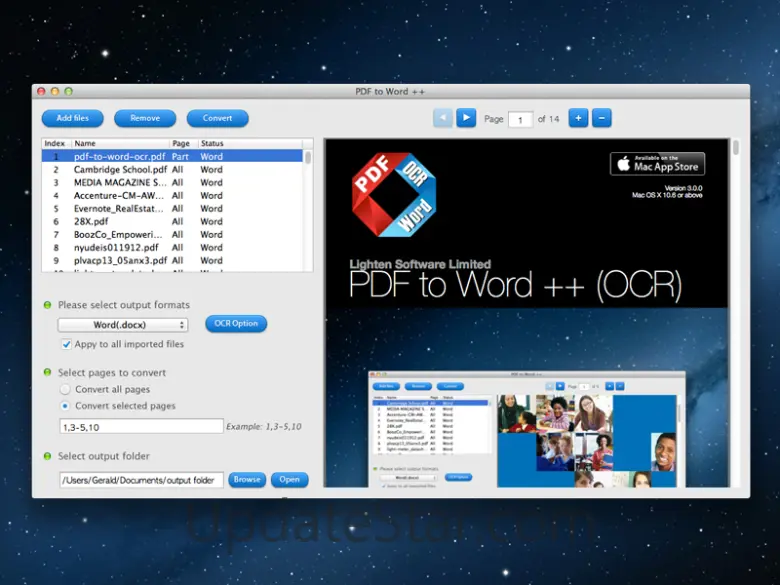Click the page range input field

pyautogui.click(x=141, y=426)
